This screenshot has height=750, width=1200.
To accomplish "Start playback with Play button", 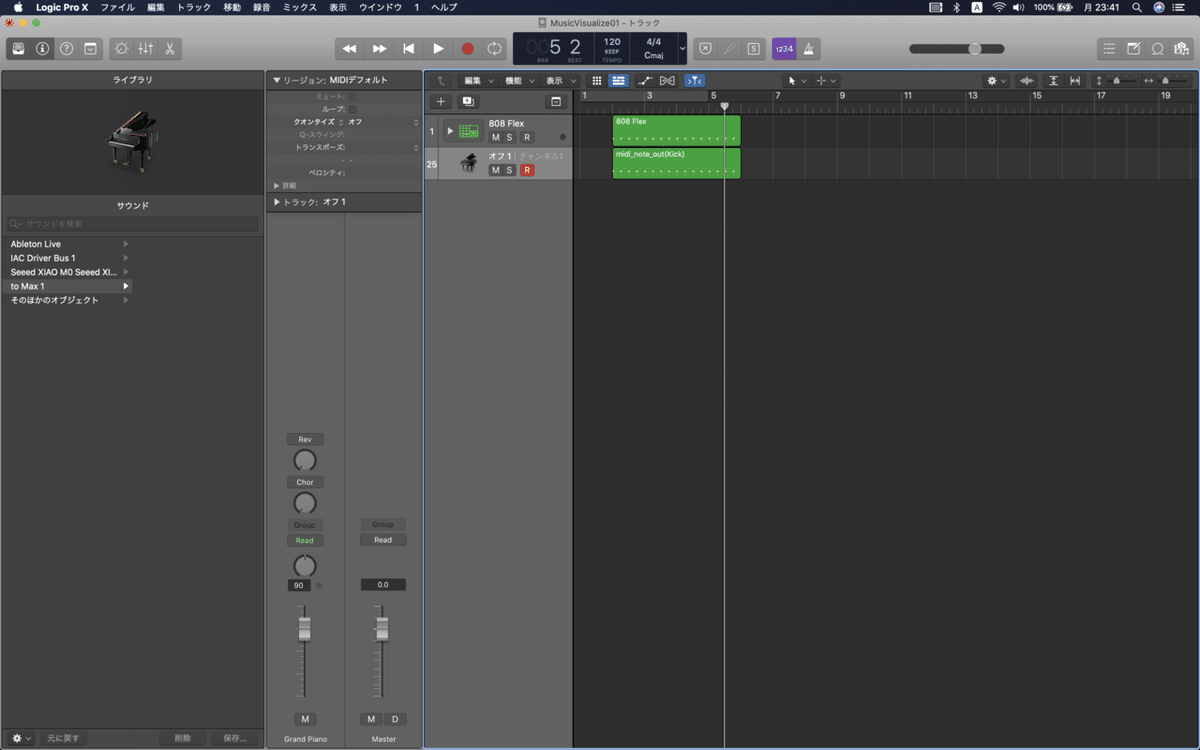I will click(438, 48).
